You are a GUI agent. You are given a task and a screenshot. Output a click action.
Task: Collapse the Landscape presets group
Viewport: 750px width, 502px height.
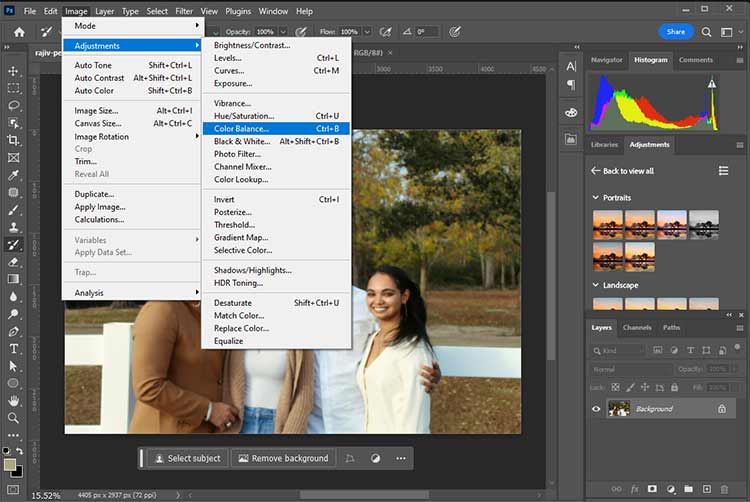click(596, 285)
